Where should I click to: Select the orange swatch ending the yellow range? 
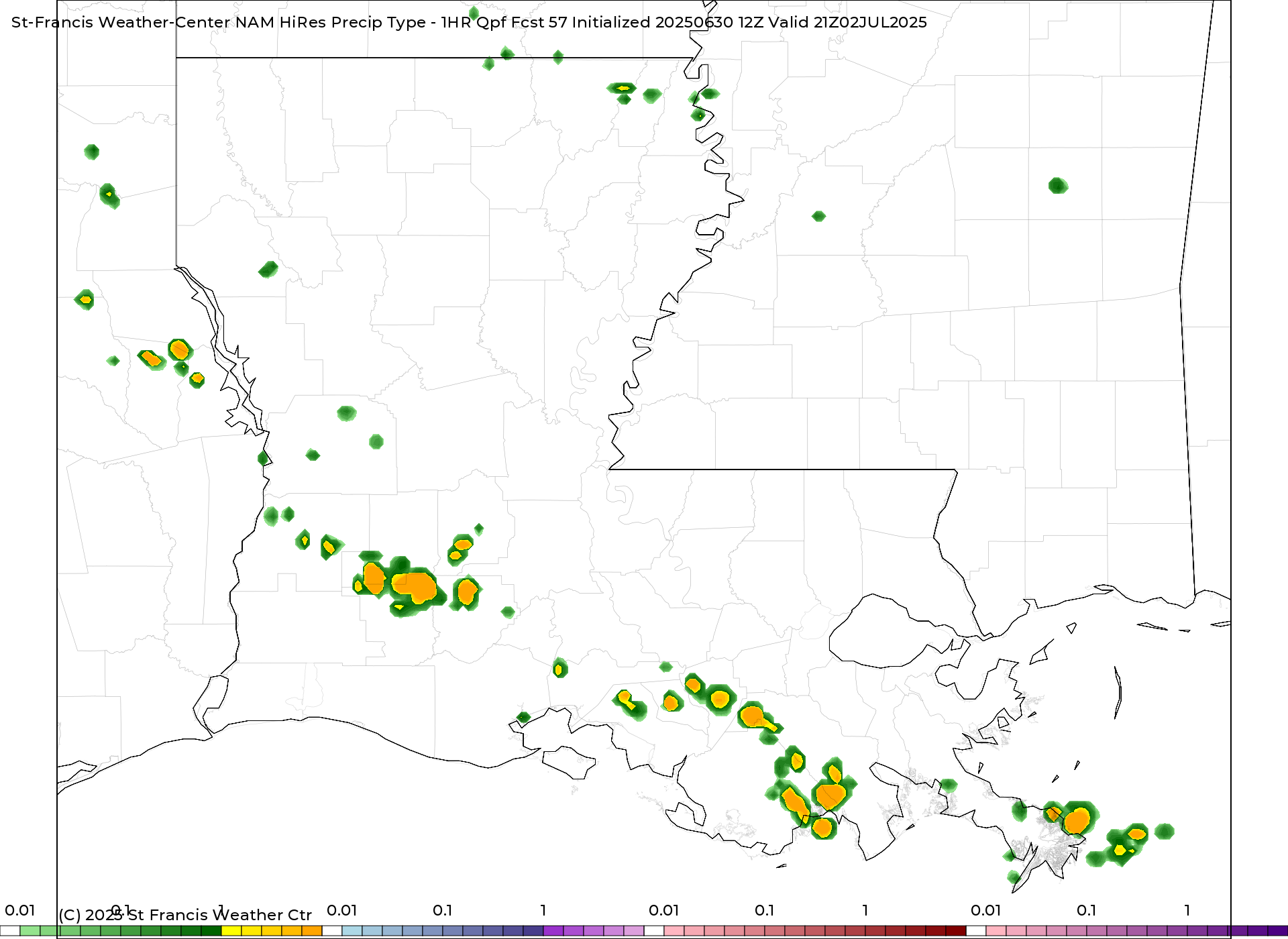click(x=312, y=931)
